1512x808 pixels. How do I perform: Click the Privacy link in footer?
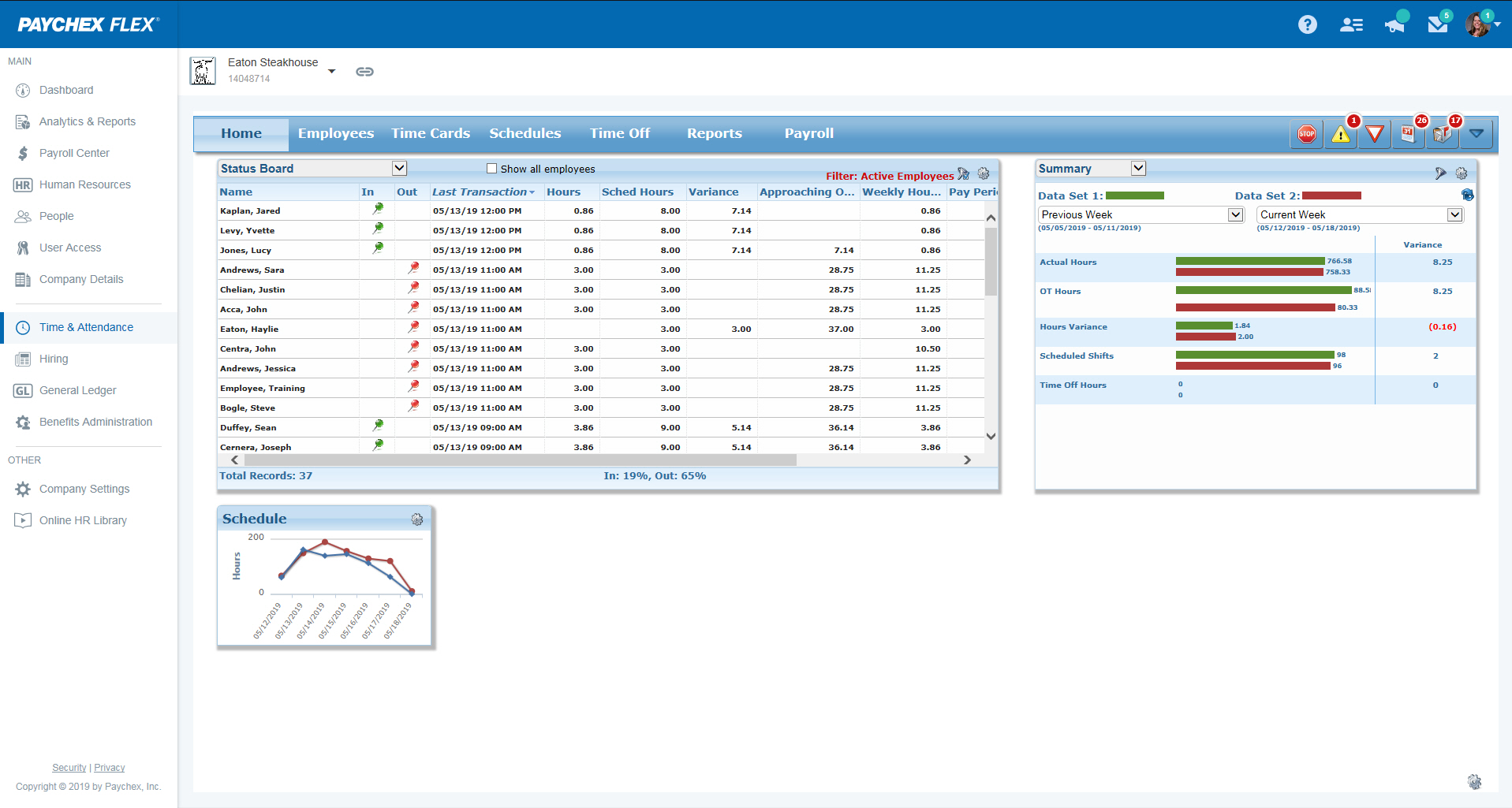coord(110,768)
